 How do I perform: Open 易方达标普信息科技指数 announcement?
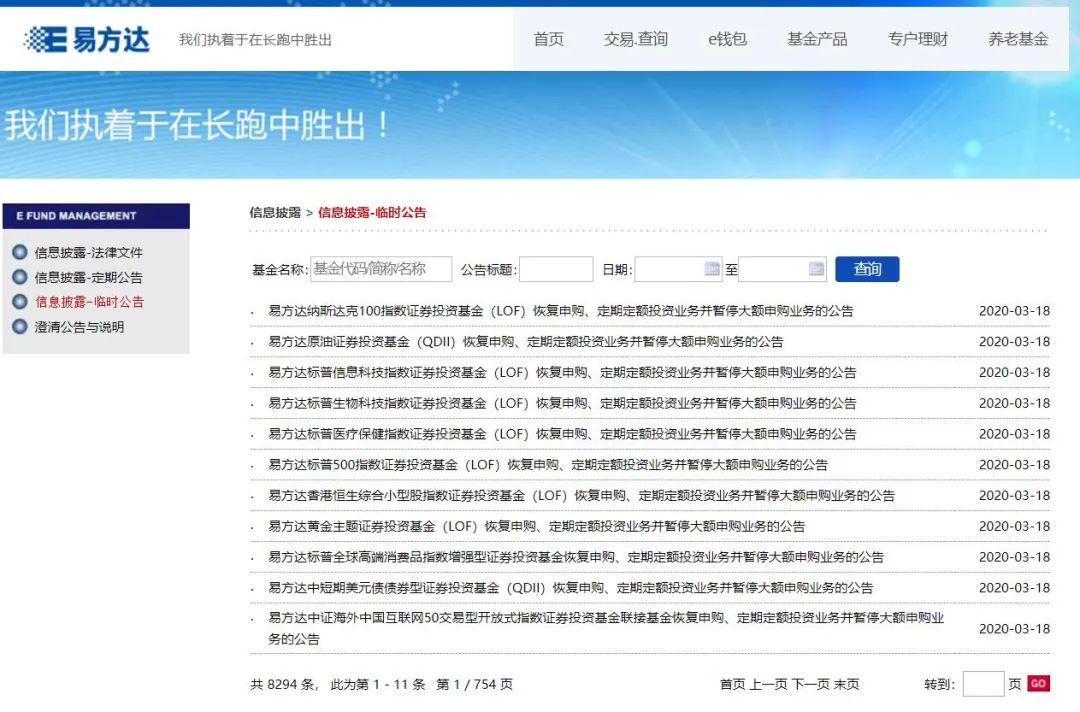coord(562,373)
